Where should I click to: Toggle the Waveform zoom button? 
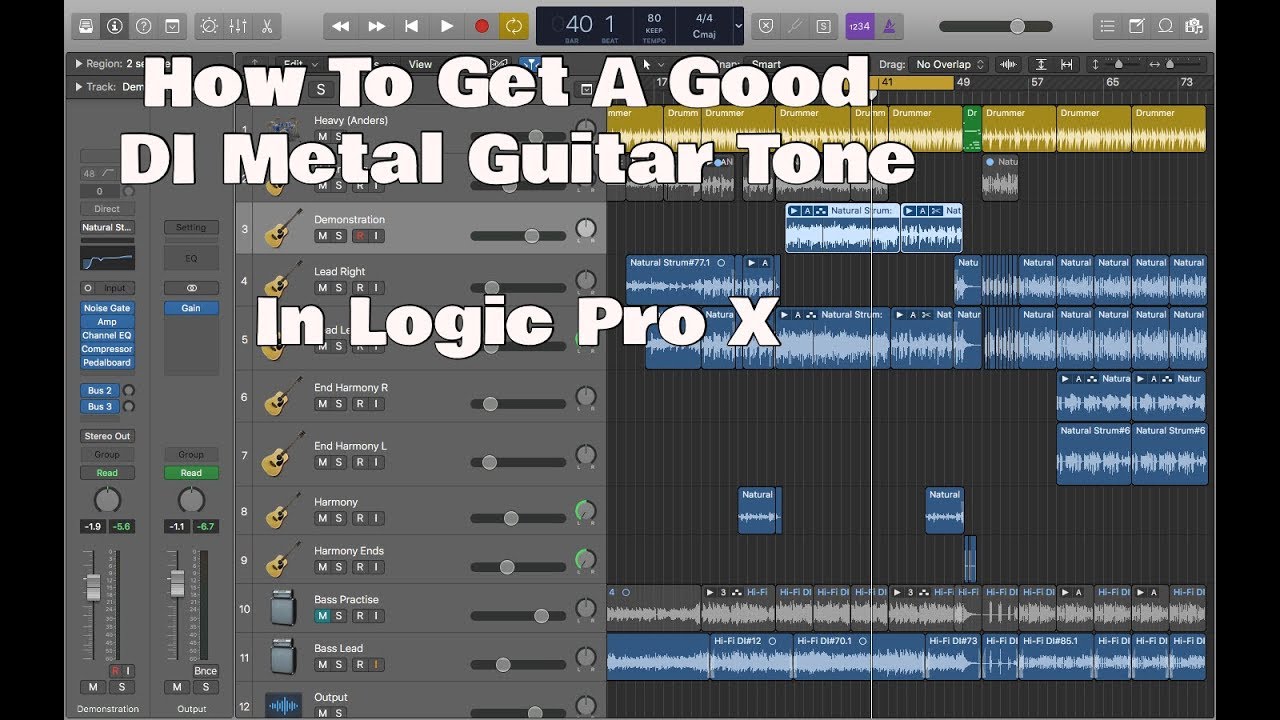pyautogui.click(x=1008, y=64)
